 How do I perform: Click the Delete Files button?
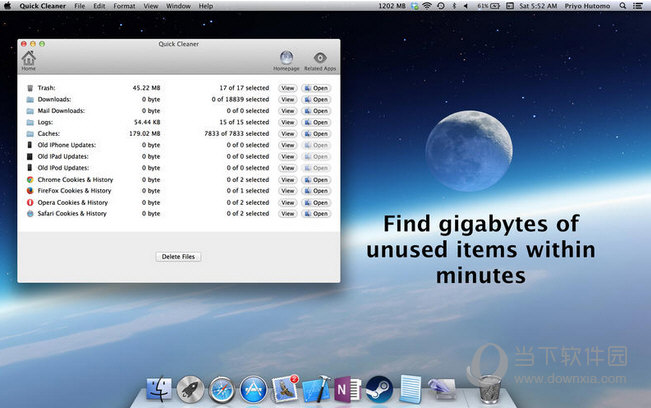[x=178, y=257]
